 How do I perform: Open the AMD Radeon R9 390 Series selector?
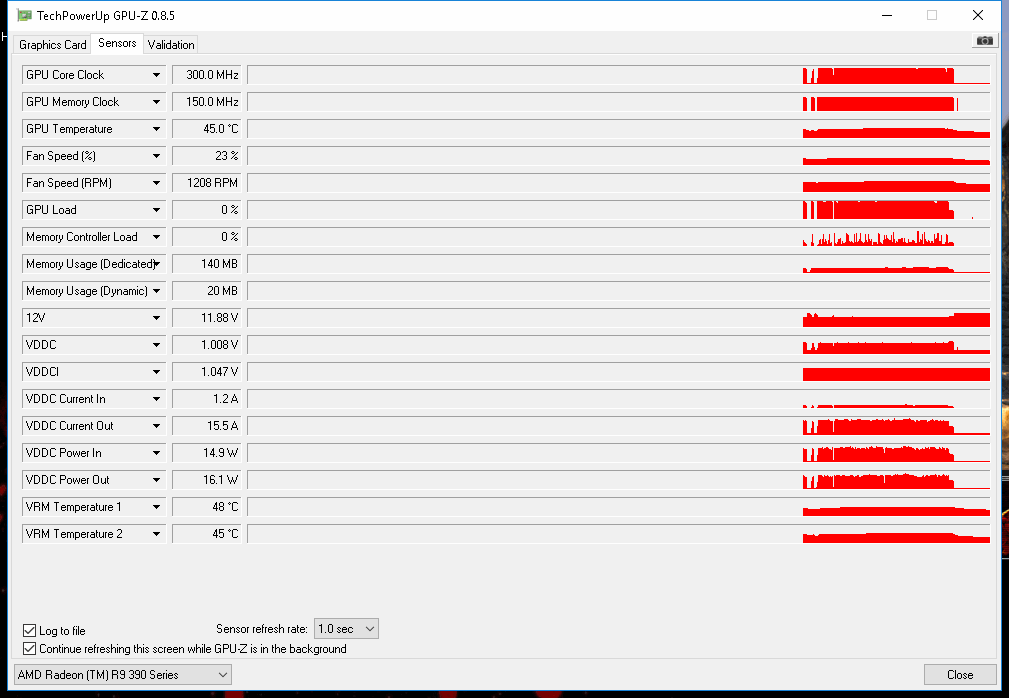click(x=123, y=675)
